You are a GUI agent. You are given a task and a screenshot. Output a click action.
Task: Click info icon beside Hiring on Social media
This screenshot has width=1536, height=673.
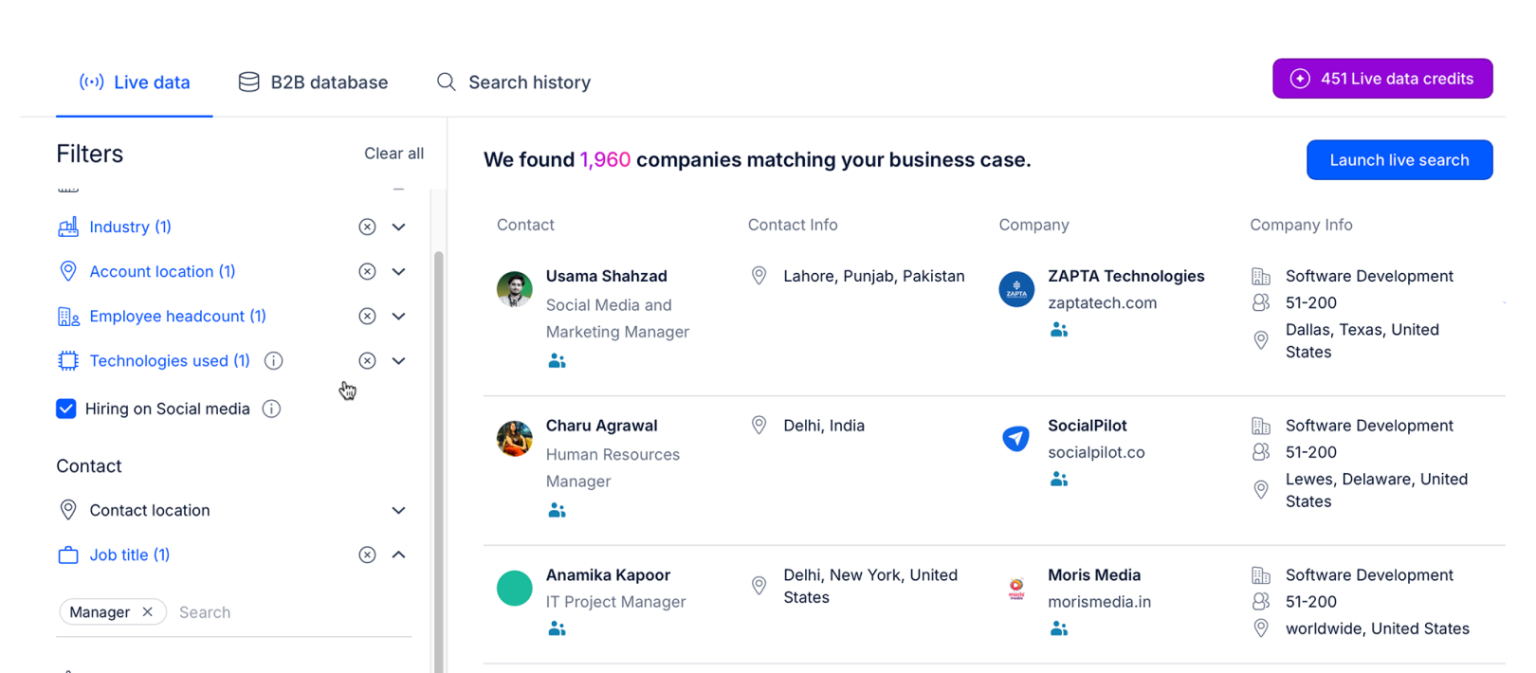[x=271, y=408]
